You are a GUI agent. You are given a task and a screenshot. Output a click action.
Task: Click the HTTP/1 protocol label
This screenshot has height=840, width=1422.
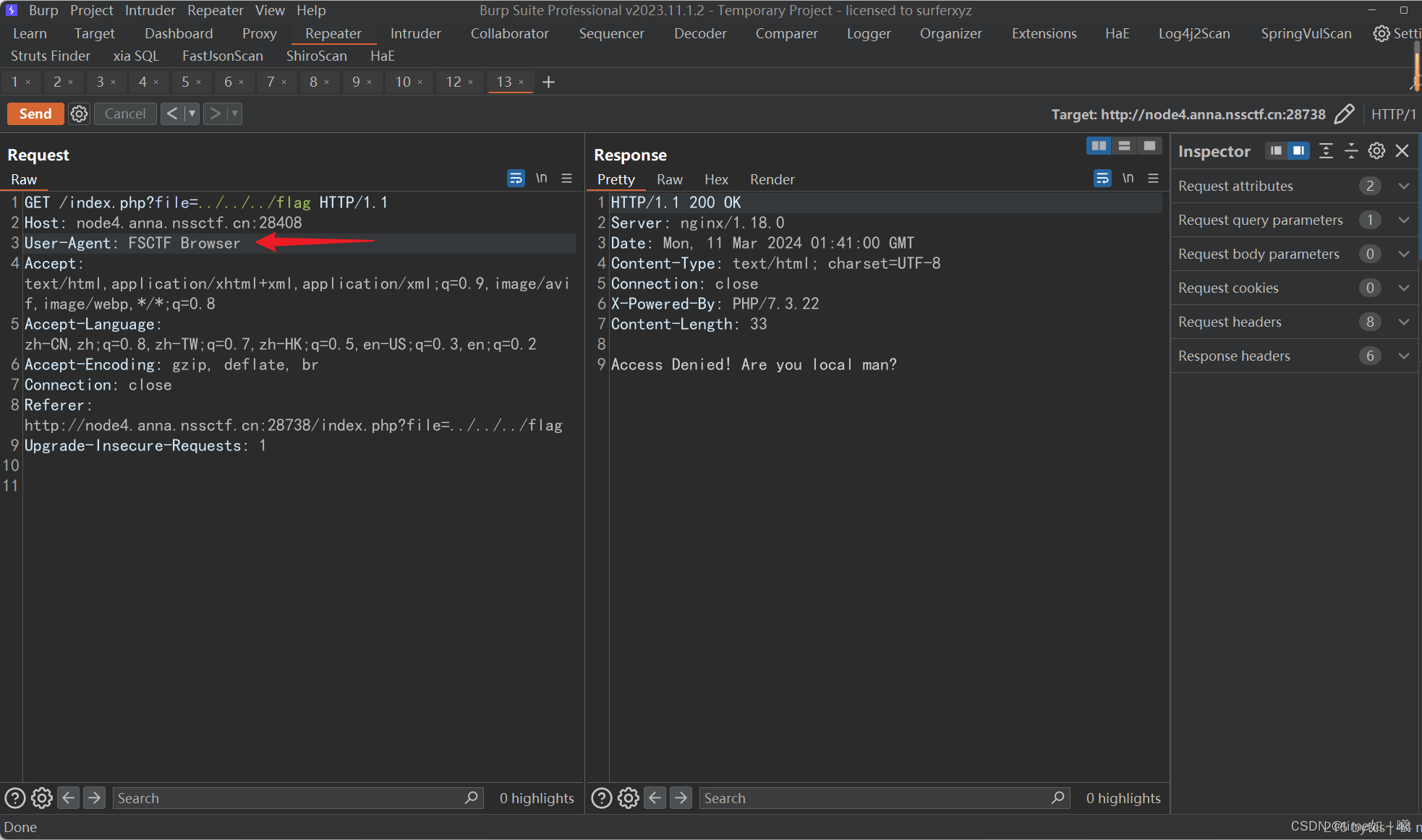pyautogui.click(x=1393, y=114)
